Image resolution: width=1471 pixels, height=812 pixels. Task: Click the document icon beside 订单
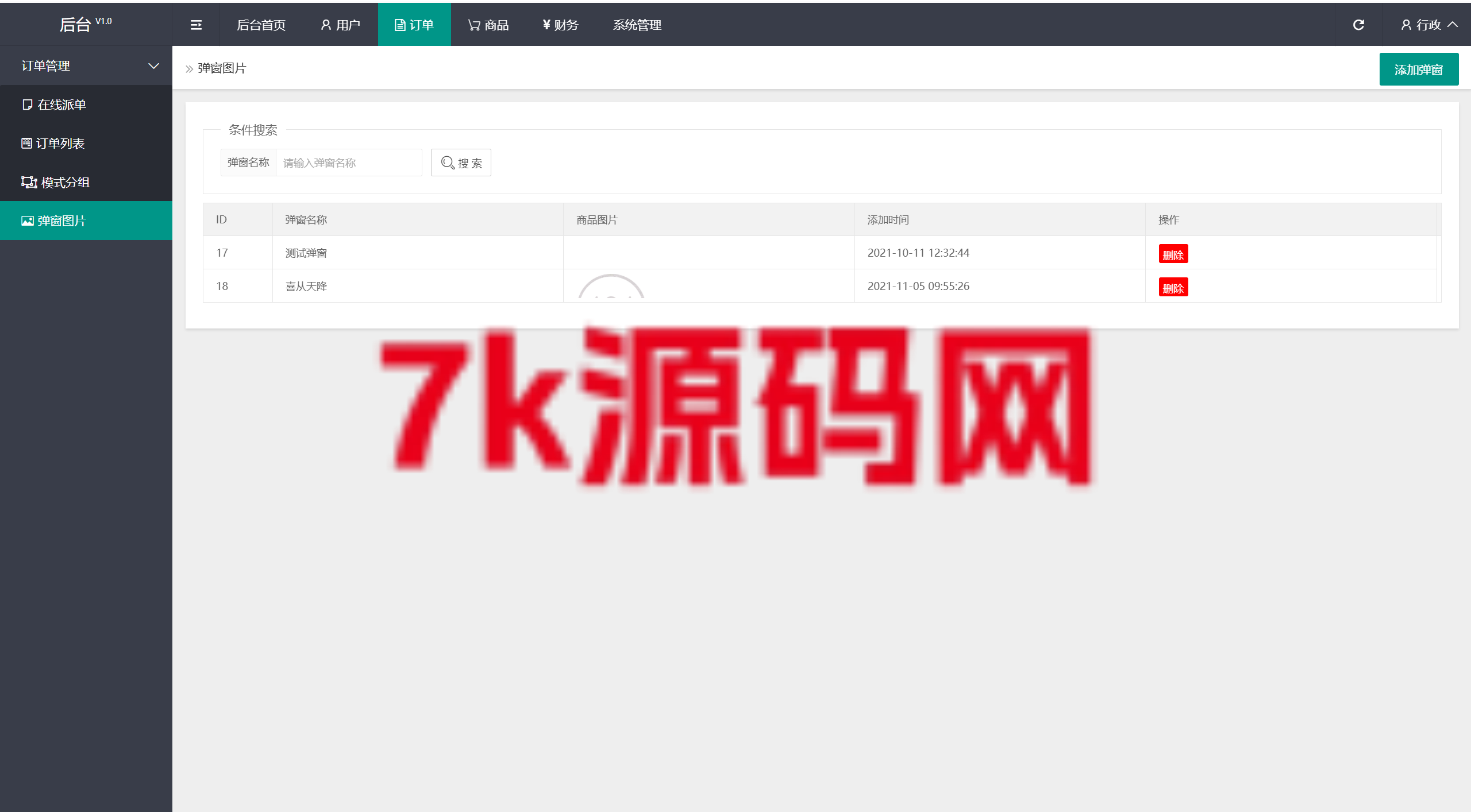click(400, 25)
